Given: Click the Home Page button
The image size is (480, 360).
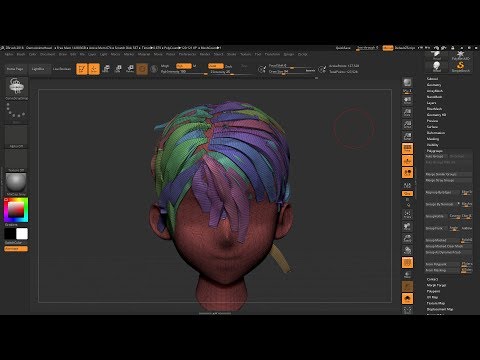Looking at the screenshot, I should (15, 69).
